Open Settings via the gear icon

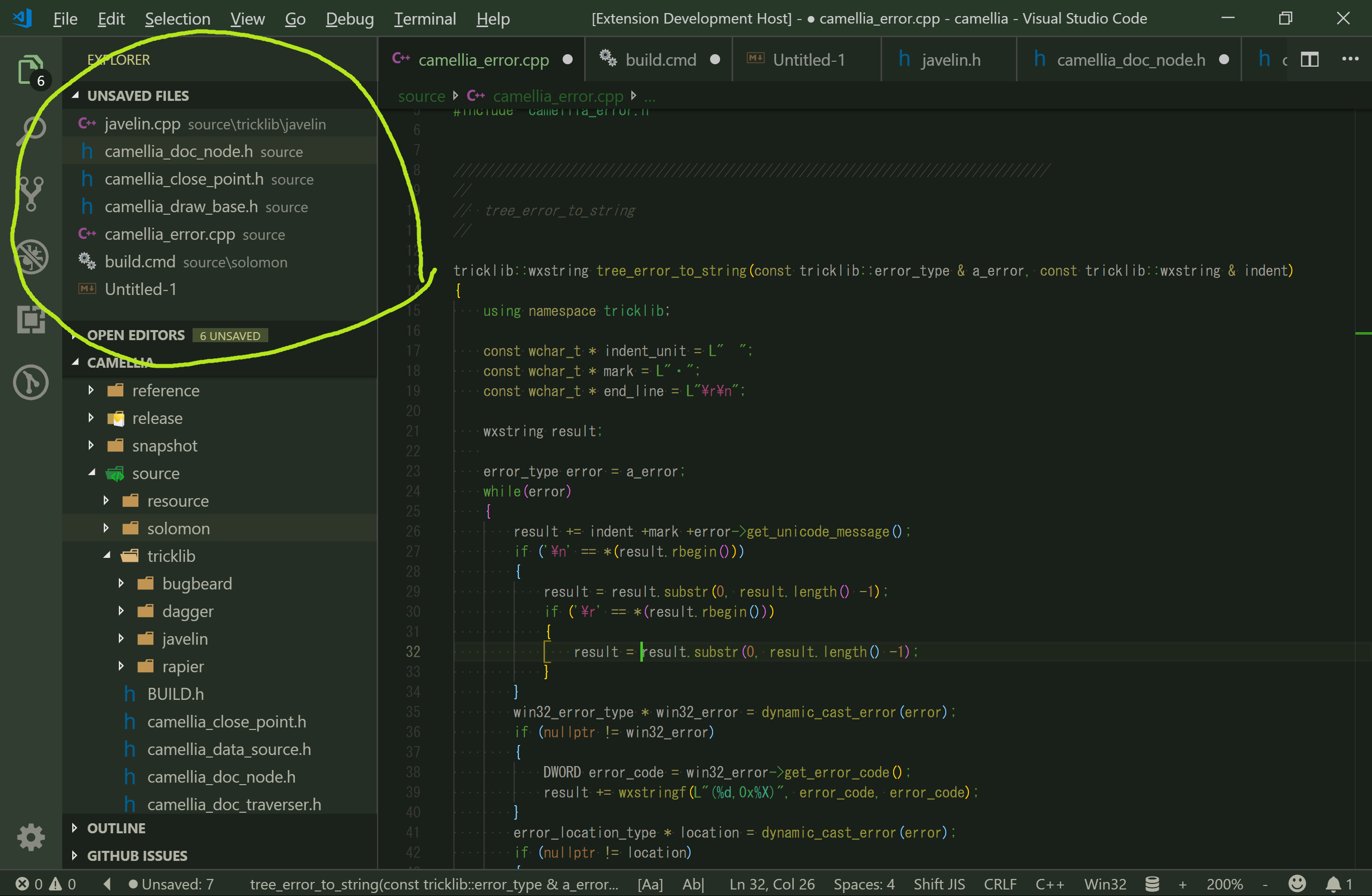pyautogui.click(x=31, y=837)
